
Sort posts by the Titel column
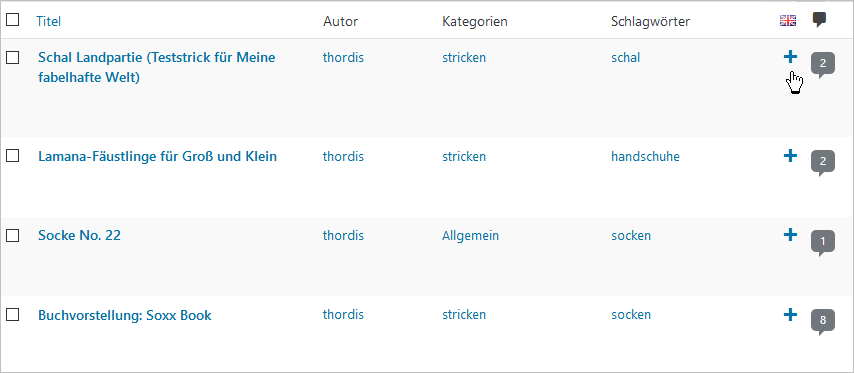(x=48, y=21)
